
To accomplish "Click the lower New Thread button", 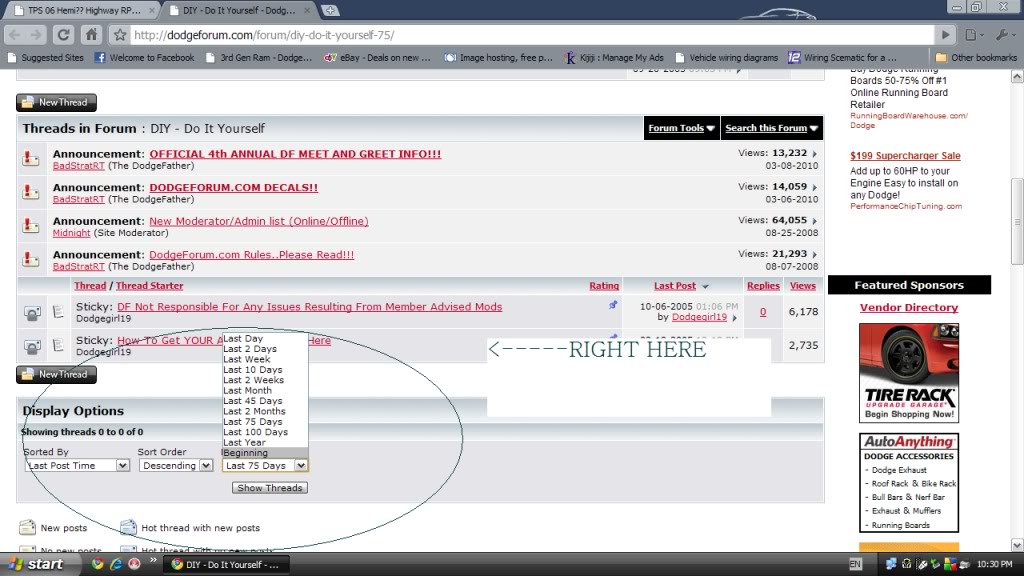I will 56,374.
